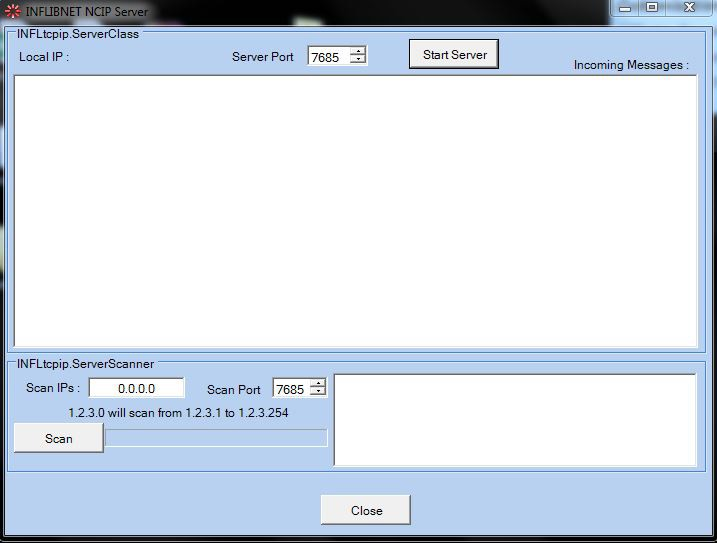
Task: Decrease the Server Port value with down arrow
Action: [357, 61]
